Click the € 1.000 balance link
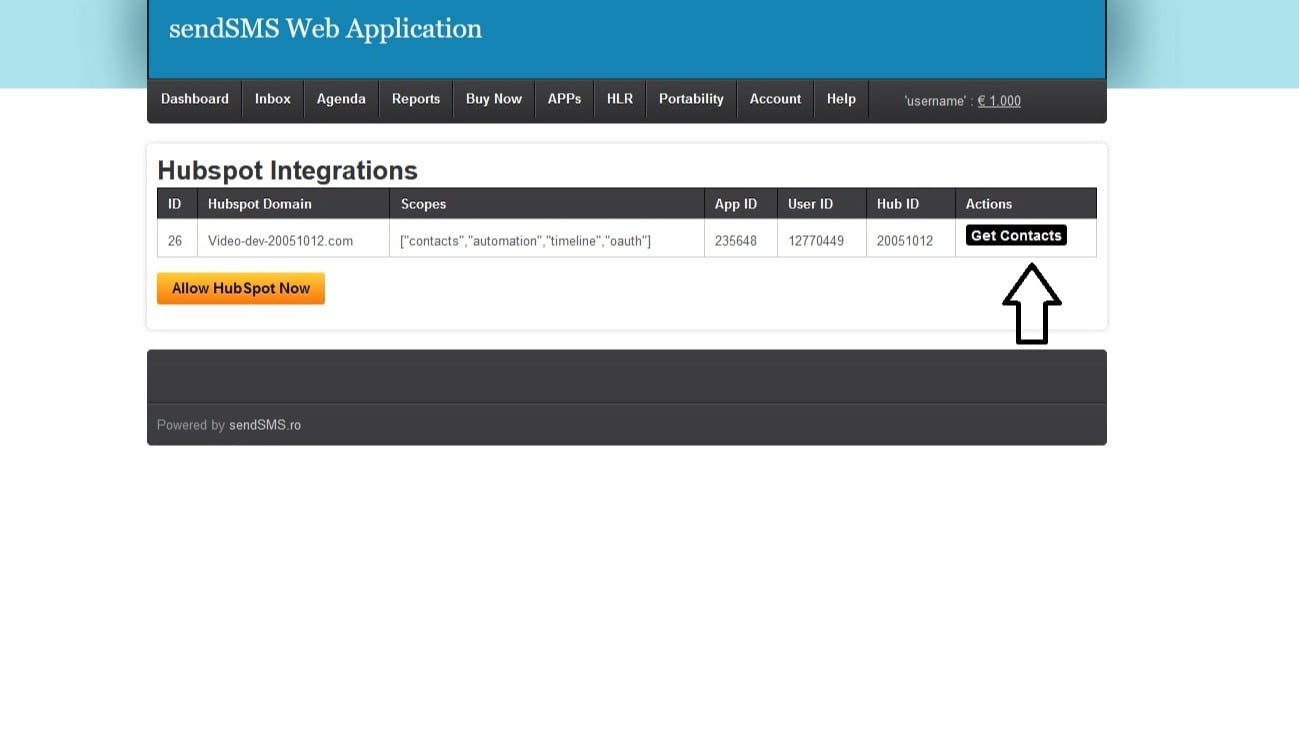Screen dimensions: 1299x731 [x=999, y=101]
